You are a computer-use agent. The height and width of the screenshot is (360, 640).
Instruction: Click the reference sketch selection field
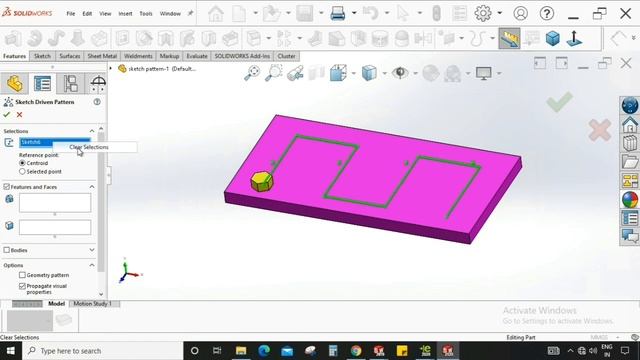(x=55, y=142)
